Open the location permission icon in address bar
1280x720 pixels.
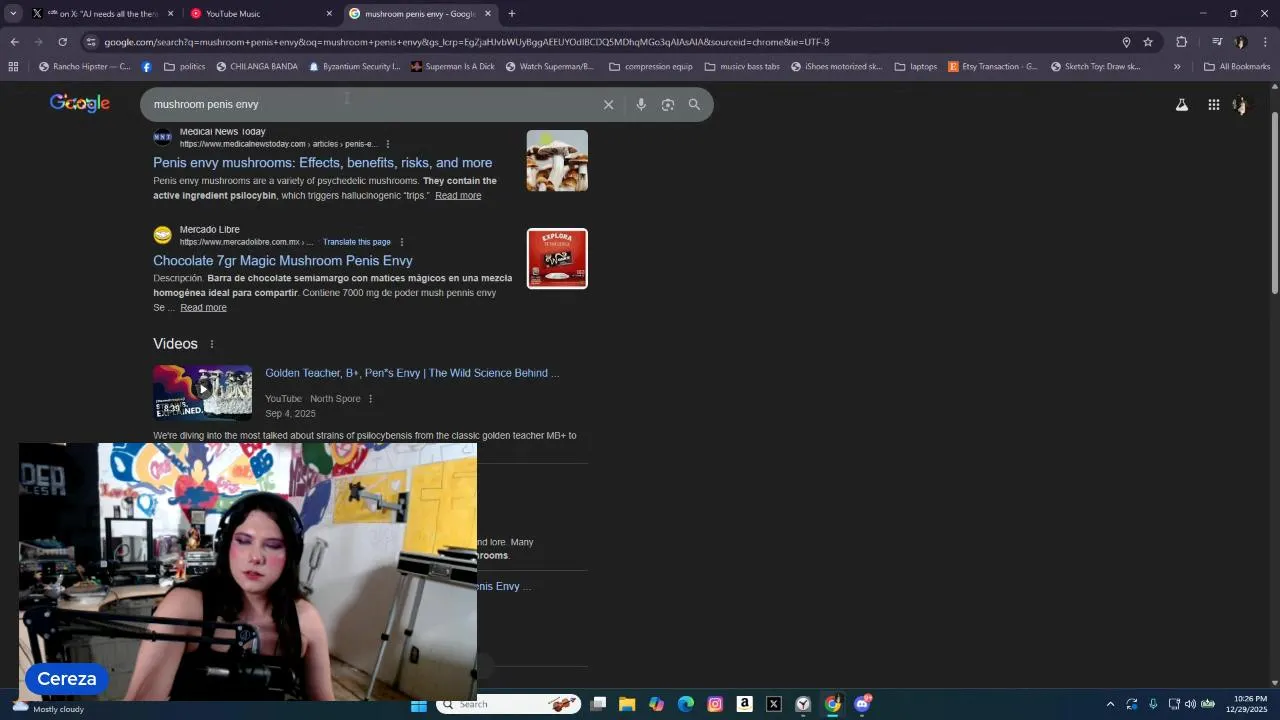tap(1126, 42)
